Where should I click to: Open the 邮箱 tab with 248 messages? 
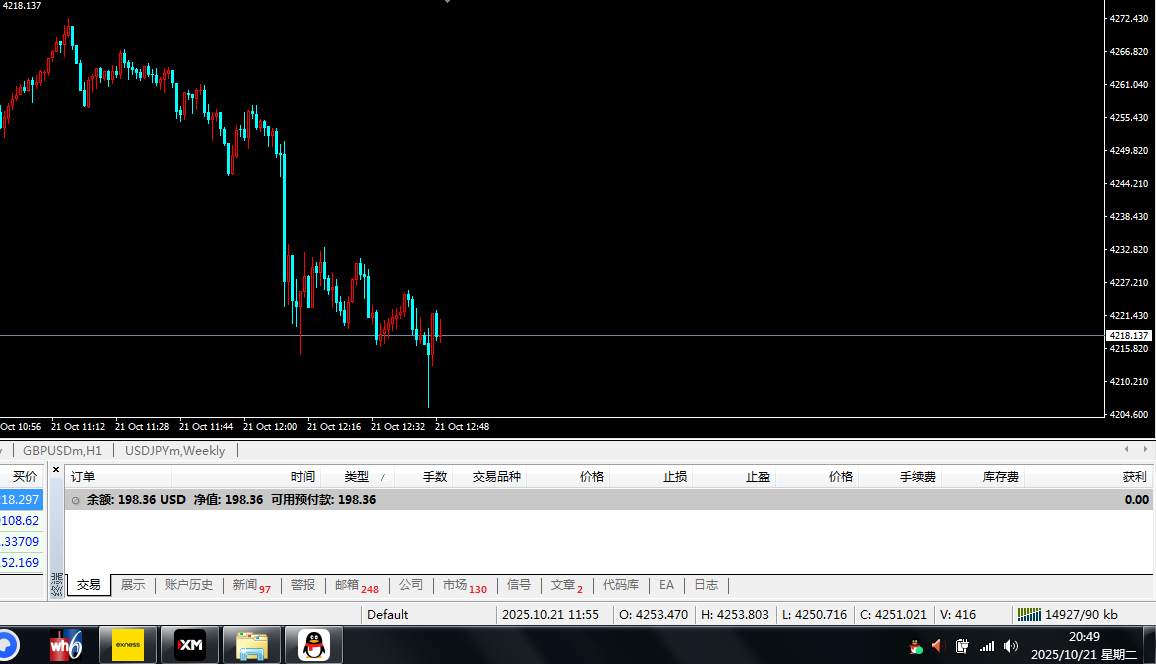(347, 585)
